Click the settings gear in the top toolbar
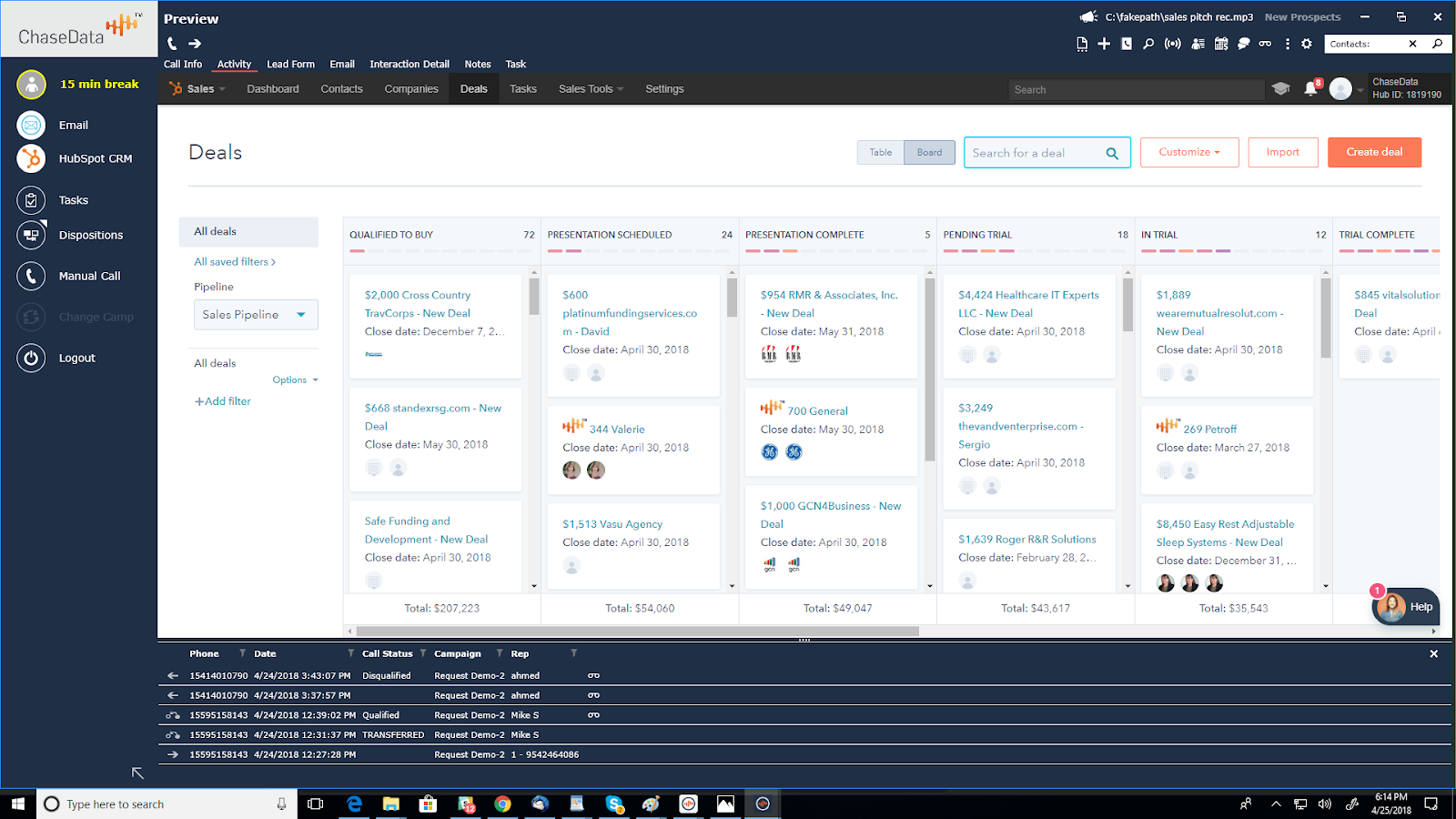Screen dimensions: 1456x819 [1307, 43]
